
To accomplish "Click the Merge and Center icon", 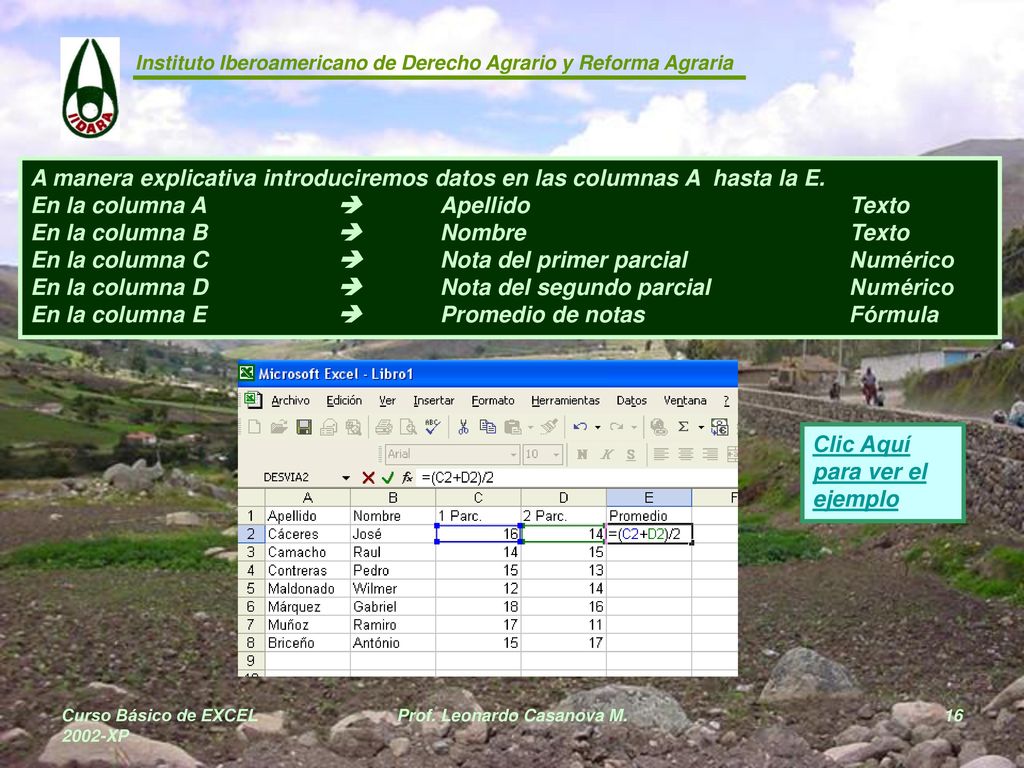I will point(732,454).
